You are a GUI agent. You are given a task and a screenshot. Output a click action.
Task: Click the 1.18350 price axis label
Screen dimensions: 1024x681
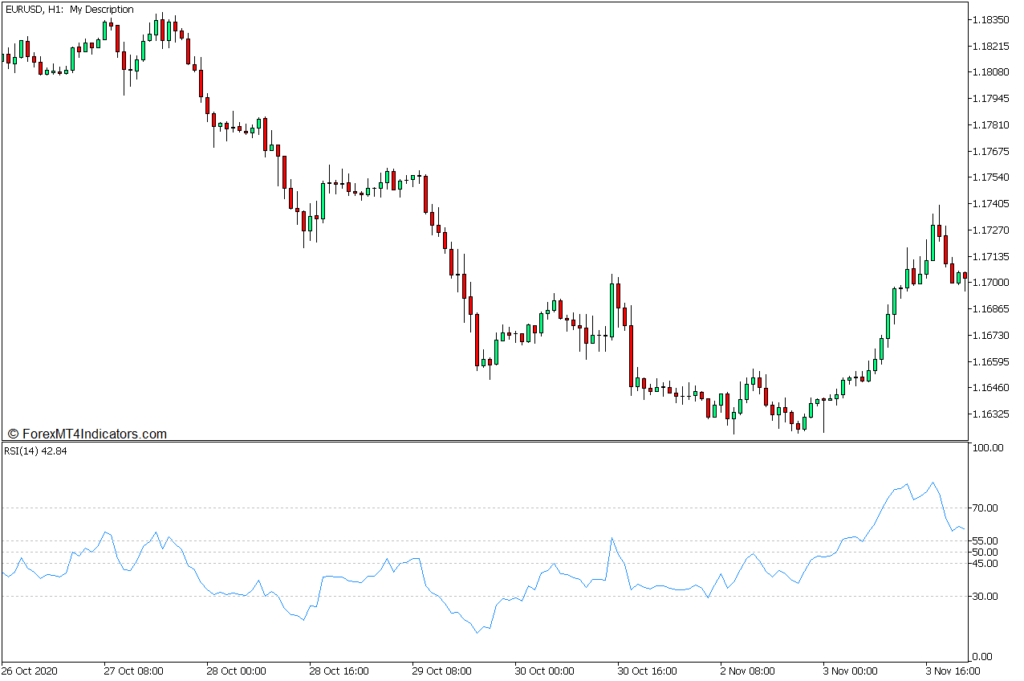coord(990,20)
